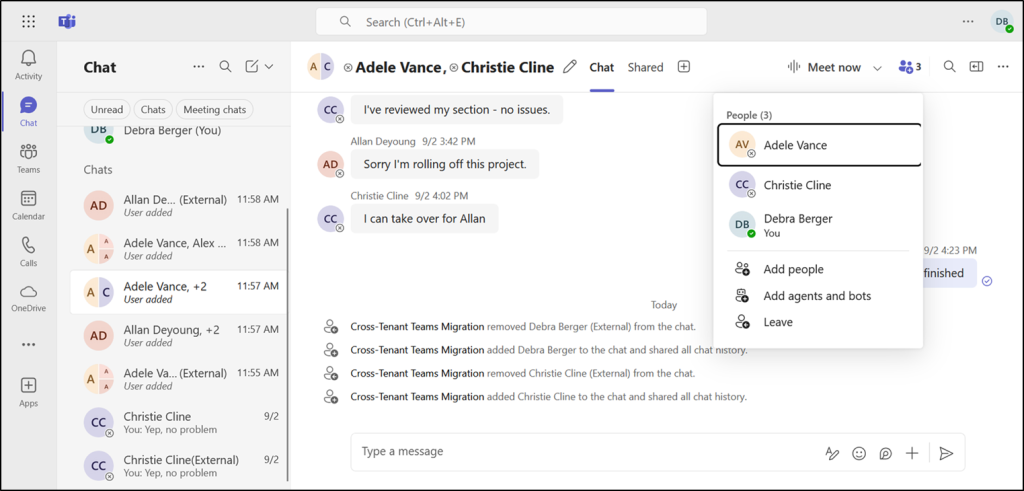The width and height of the screenshot is (1024, 491).
Task: Select Adele Vance in People list
Action: [819, 145]
